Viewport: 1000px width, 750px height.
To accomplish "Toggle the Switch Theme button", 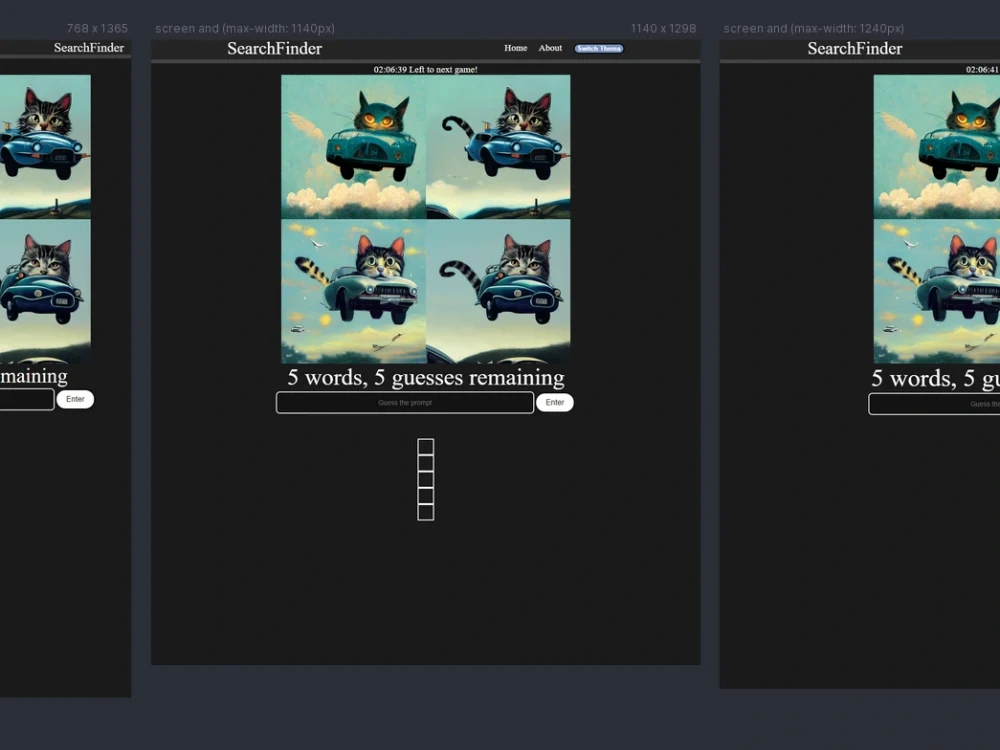I will (x=598, y=48).
